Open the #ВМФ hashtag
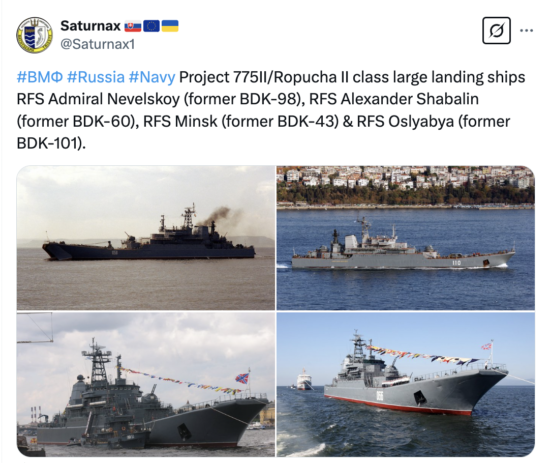Screen dimensions: 550x463 coord(40,77)
